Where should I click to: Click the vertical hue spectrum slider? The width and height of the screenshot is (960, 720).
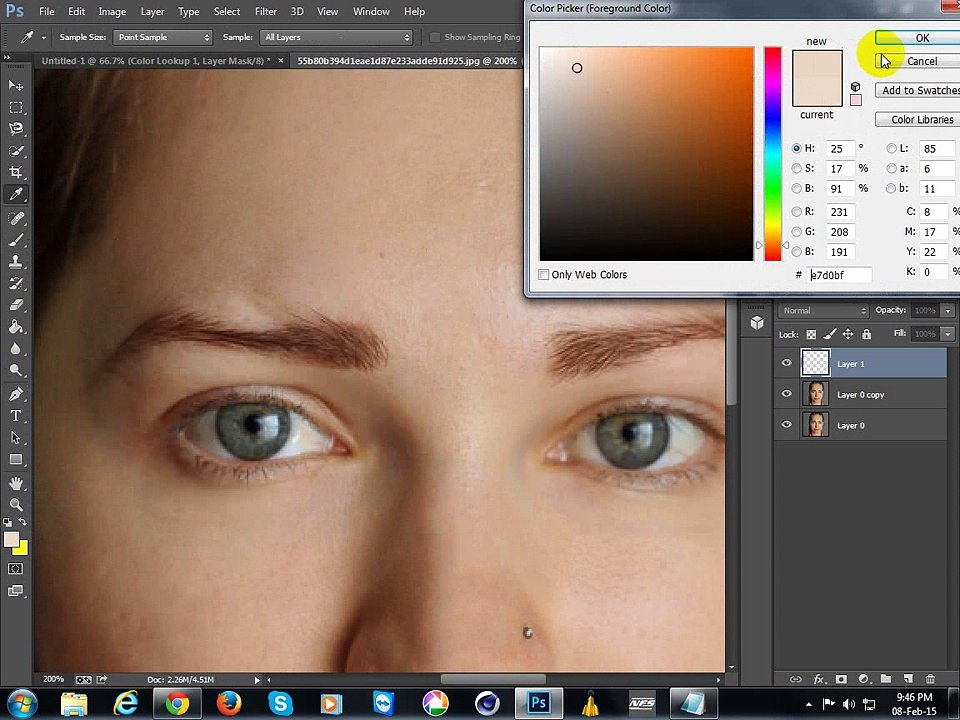(x=773, y=152)
